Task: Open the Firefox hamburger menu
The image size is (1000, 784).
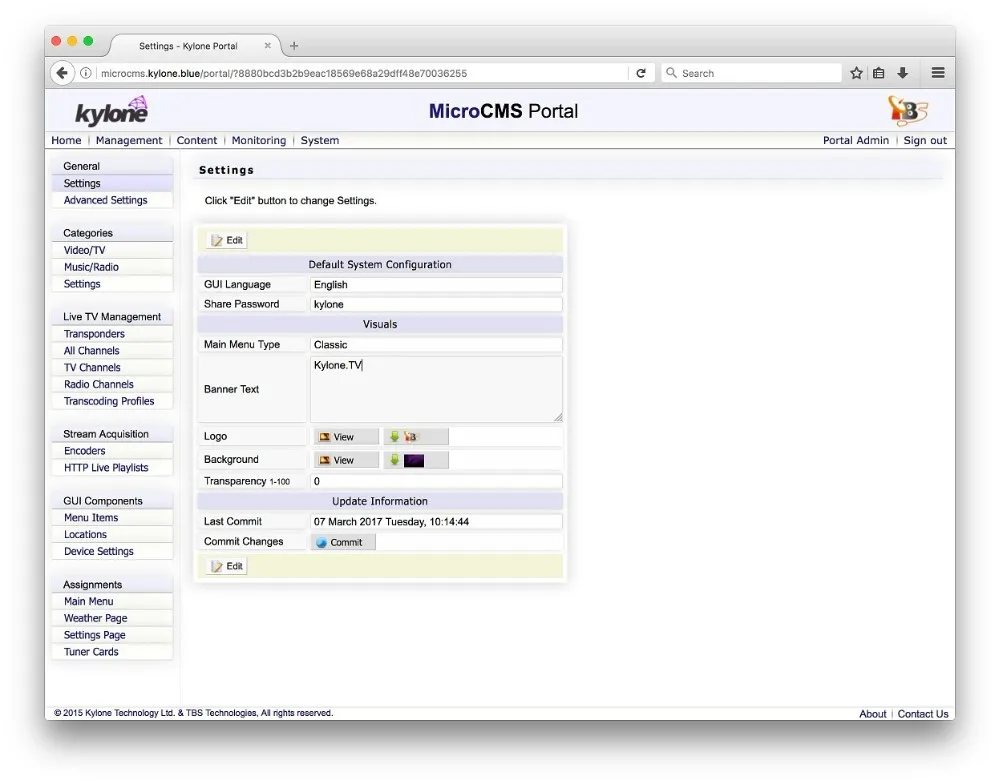Action: pyautogui.click(x=937, y=73)
